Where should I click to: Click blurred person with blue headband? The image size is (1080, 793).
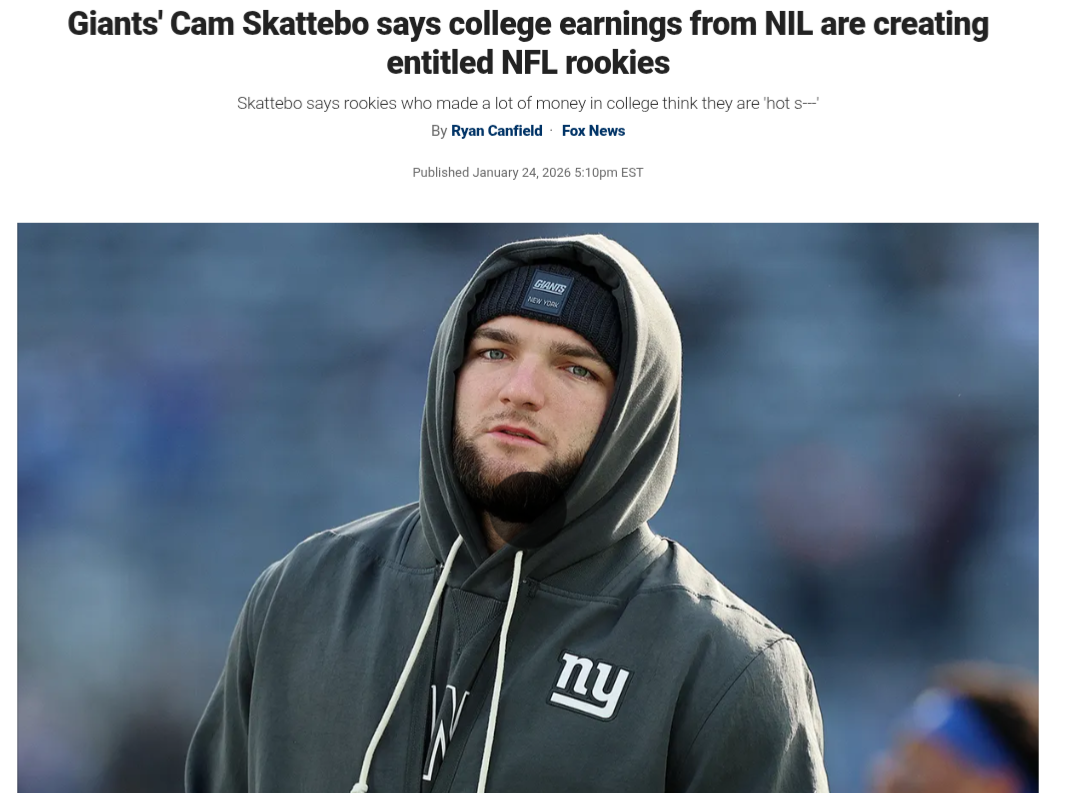[x=957, y=730]
